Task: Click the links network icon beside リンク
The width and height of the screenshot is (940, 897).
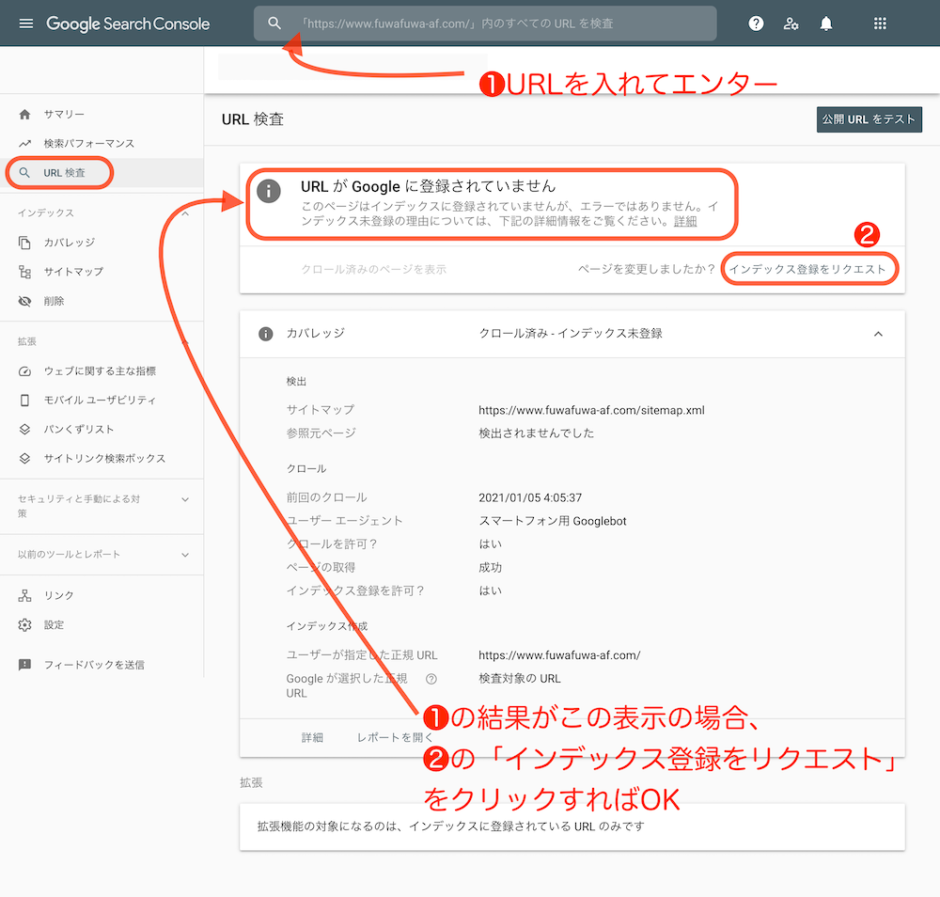Action: point(25,595)
